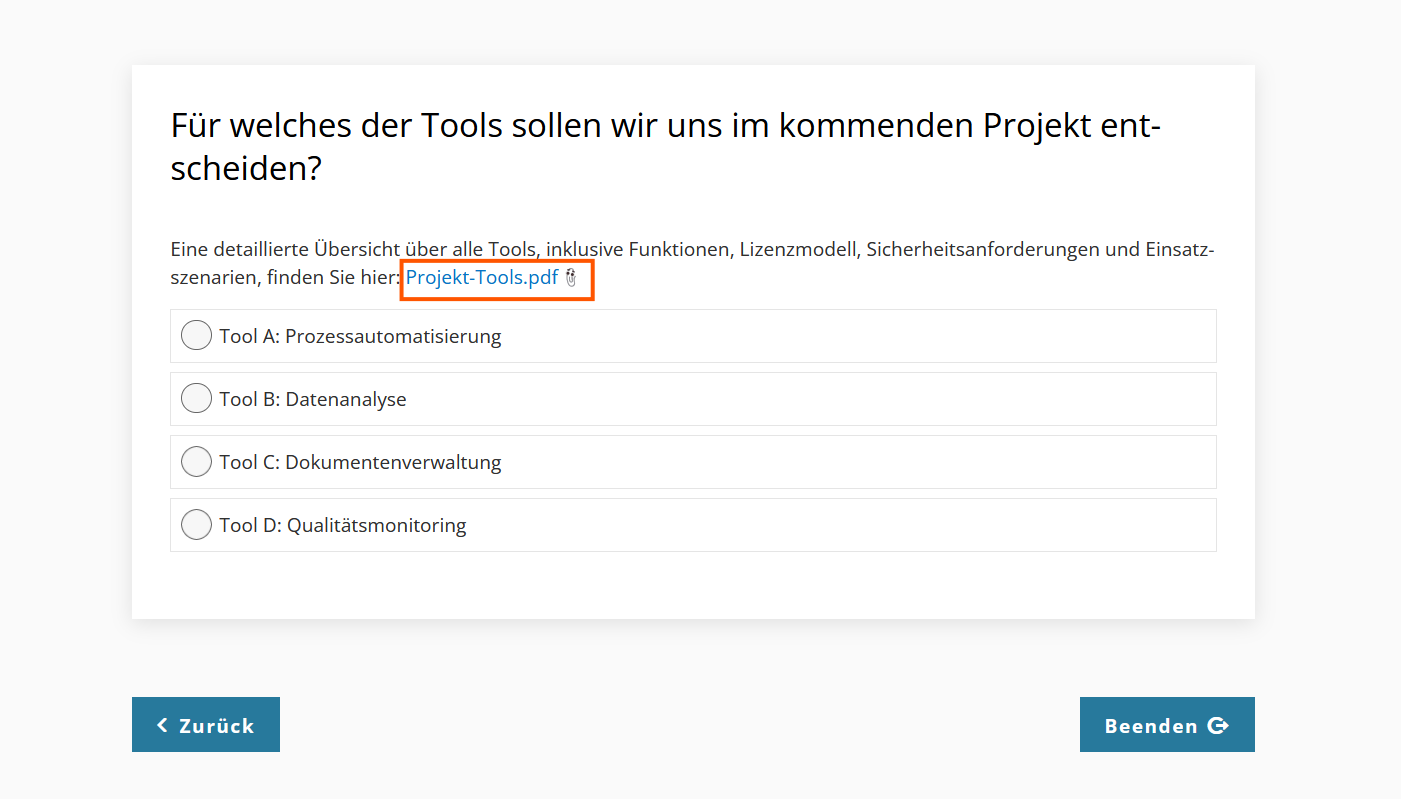Open the Projekt-Tools.pdf link
This screenshot has height=799, width=1401.
click(x=481, y=278)
